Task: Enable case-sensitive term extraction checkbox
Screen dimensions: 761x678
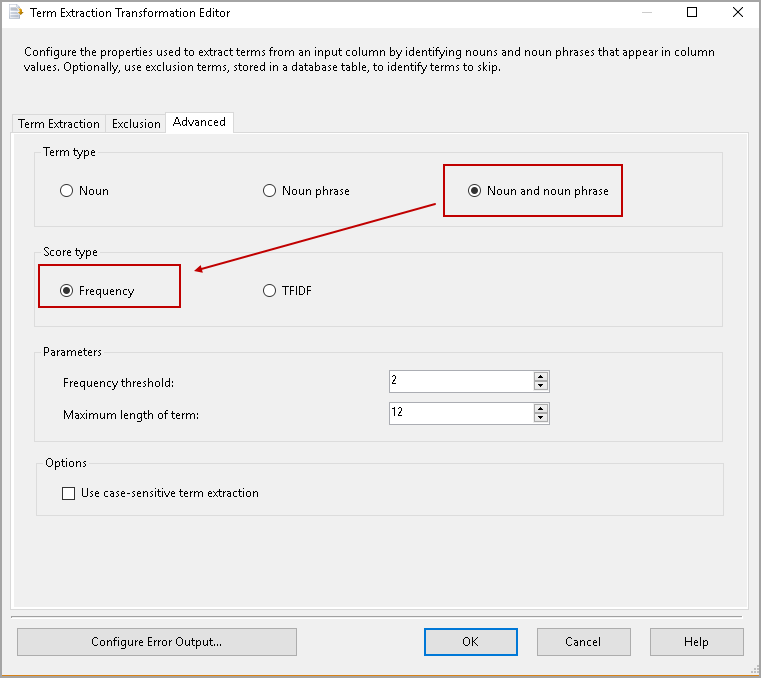Action: [69, 493]
